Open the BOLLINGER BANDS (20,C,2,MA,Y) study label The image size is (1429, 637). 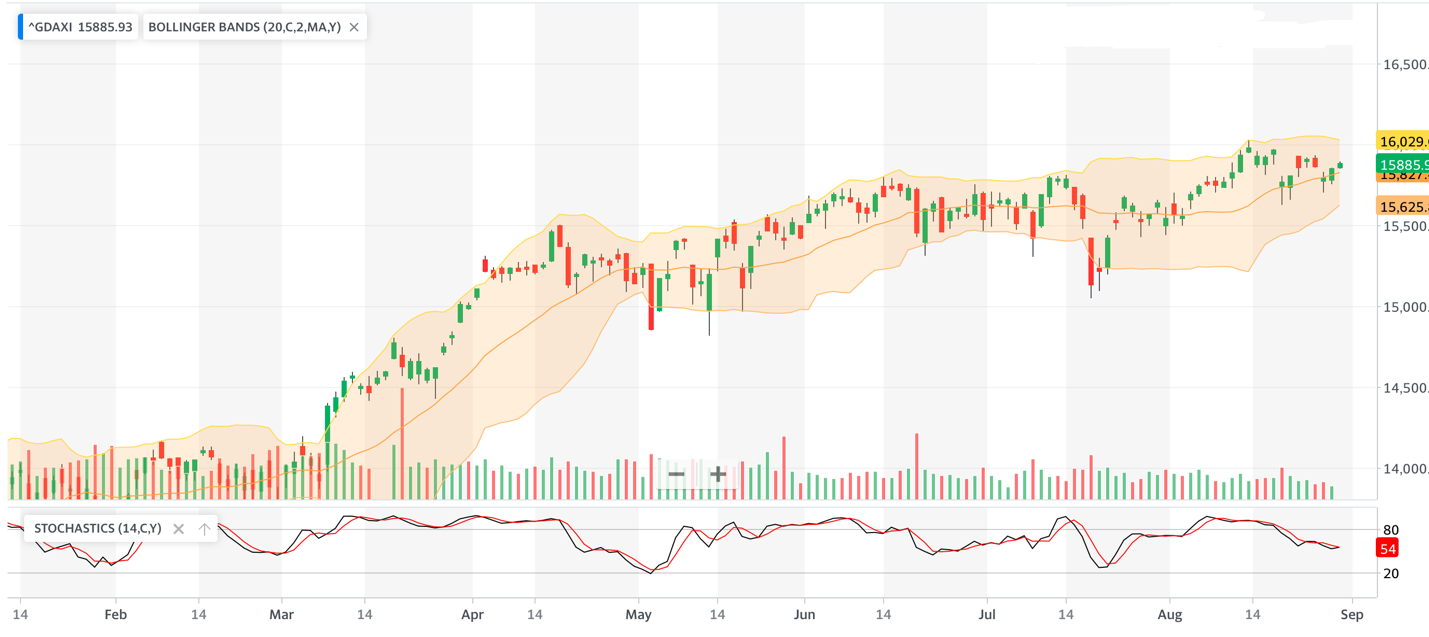point(244,27)
